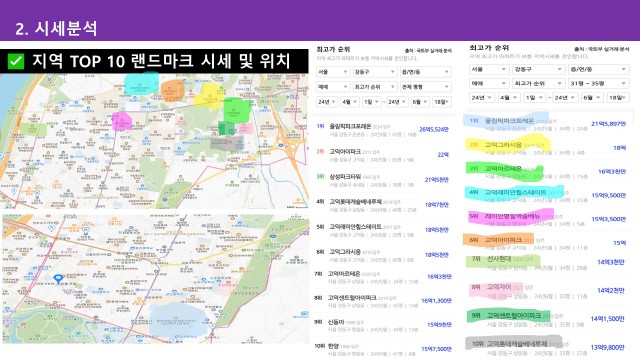Screen dimensions: 640x360
Task: Open the 7위 선사현대 listing
Action: point(547,262)
